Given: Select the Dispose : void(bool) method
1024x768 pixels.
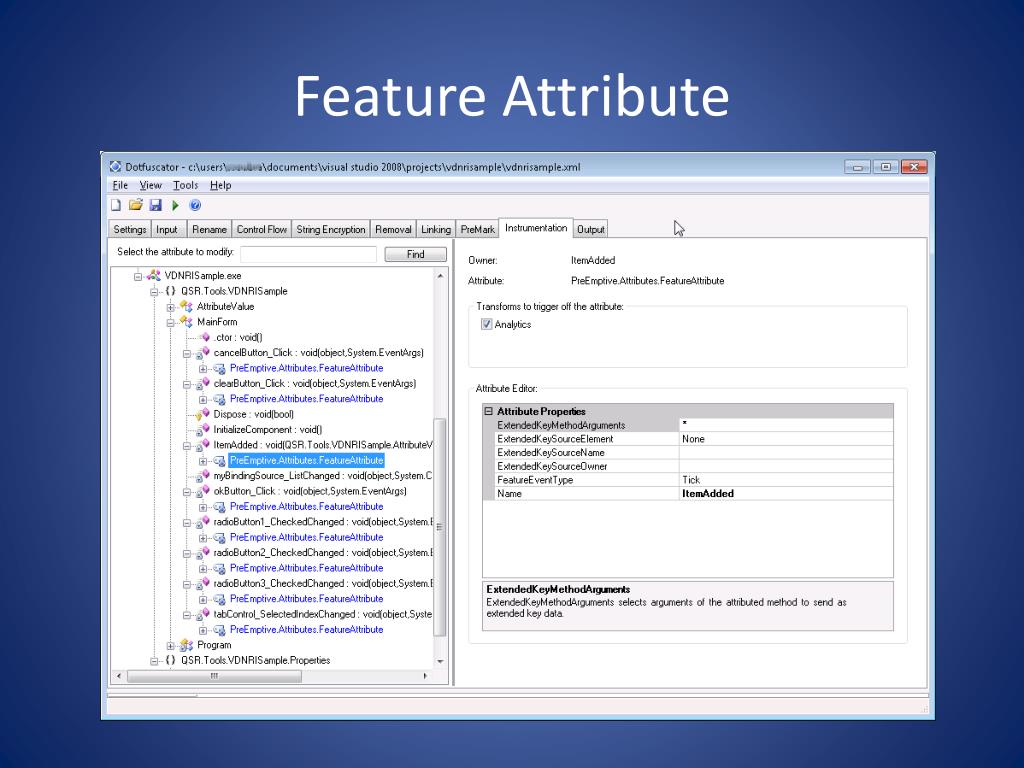Looking at the screenshot, I should click(x=253, y=414).
